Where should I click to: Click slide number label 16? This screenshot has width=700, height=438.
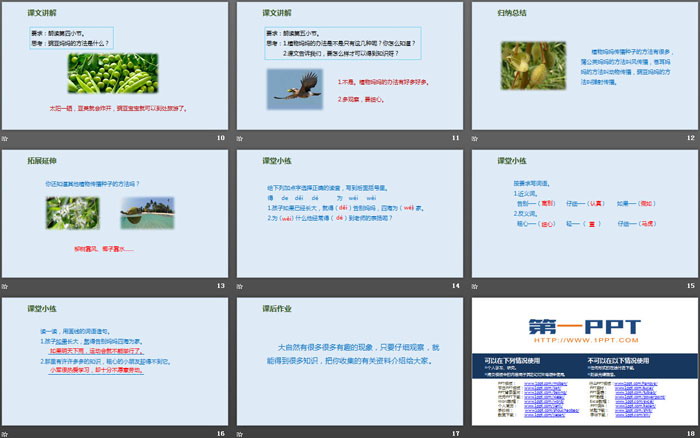click(221, 434)
